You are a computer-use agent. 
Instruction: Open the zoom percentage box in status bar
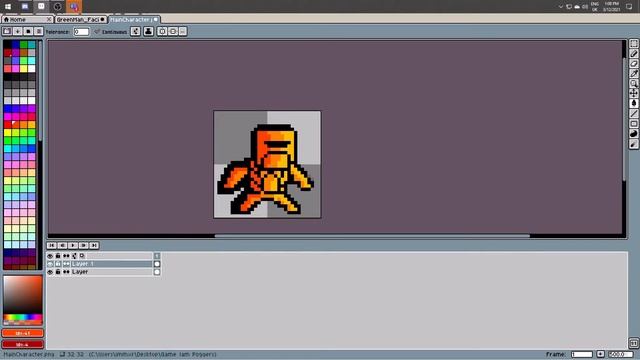[621, 354]
